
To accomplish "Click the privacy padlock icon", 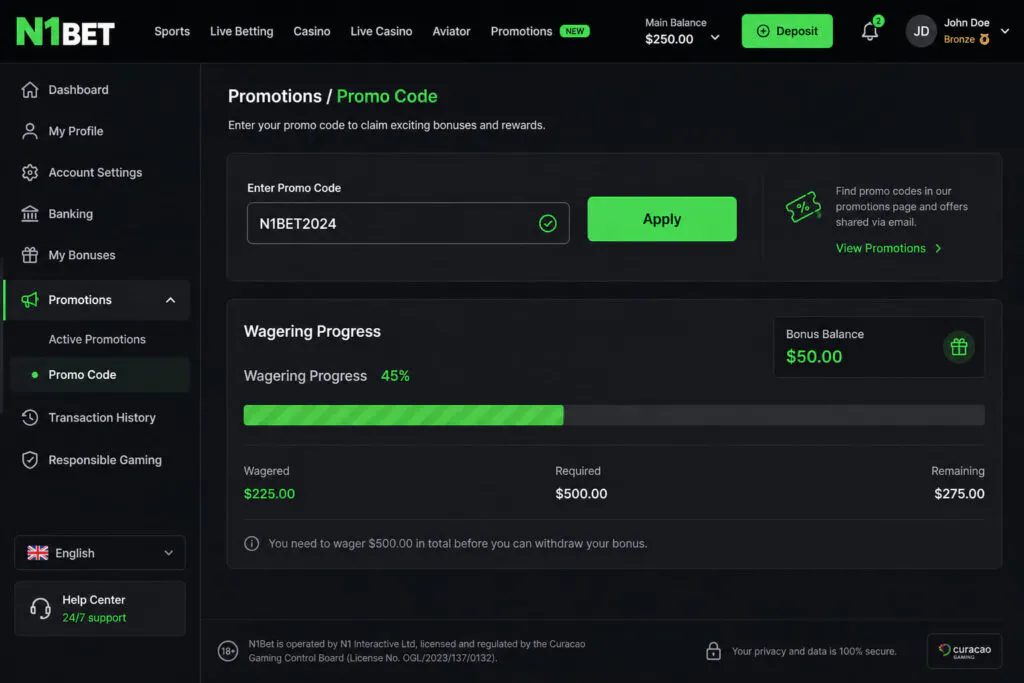I will 713,650.
